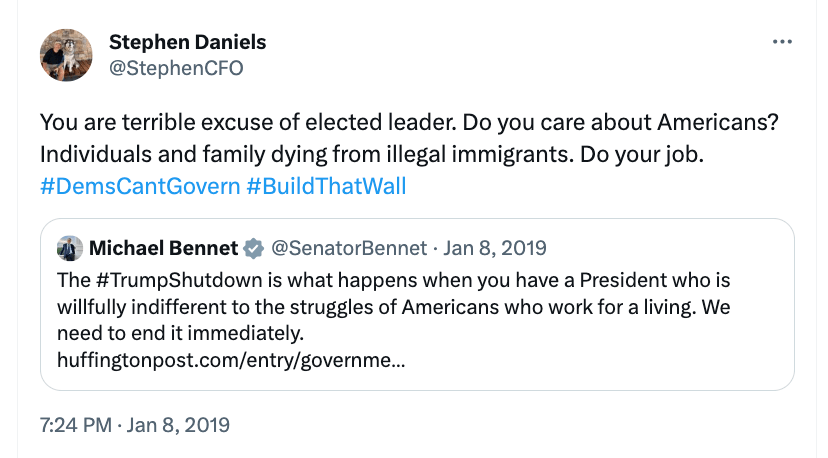Open the #BuildThatWall hashtag
The image size is (828, 458).
tap(326, 187)
